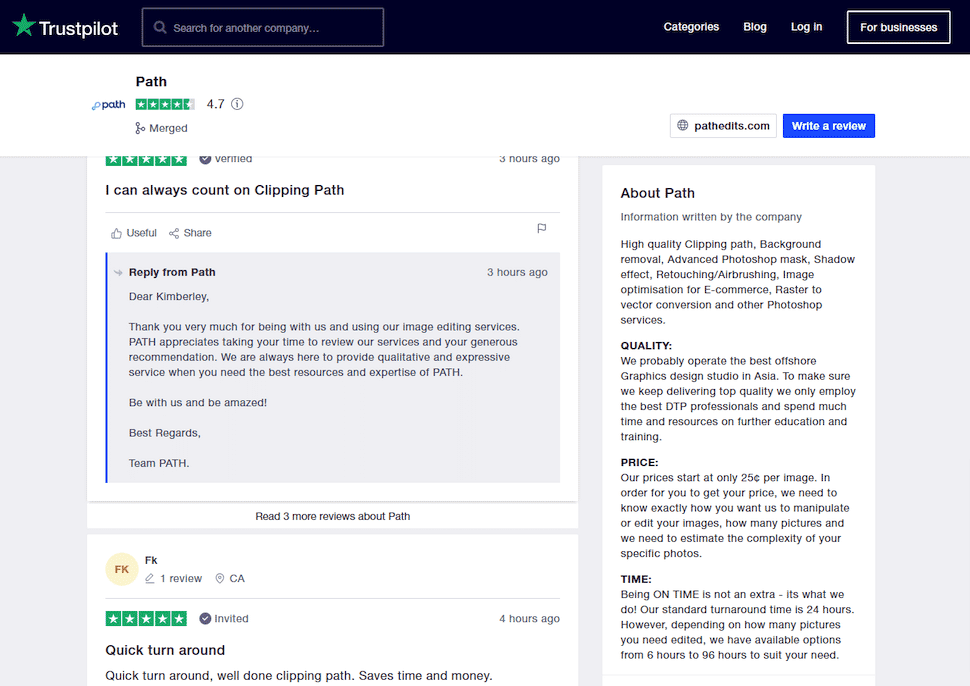
Task: Click the Trustpilot star logo
Action: [24, 27]
